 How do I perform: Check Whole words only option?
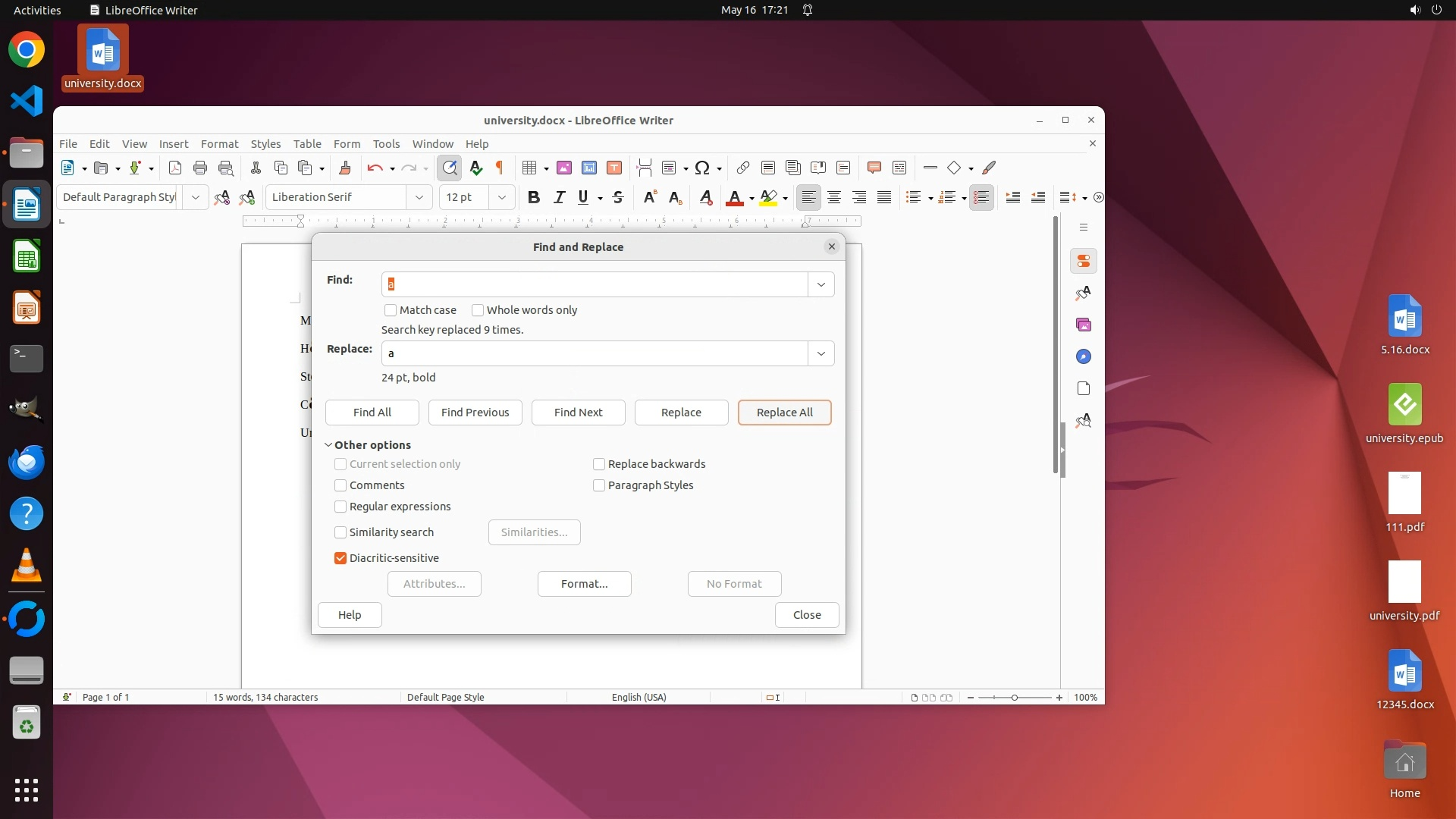point(478,310)
